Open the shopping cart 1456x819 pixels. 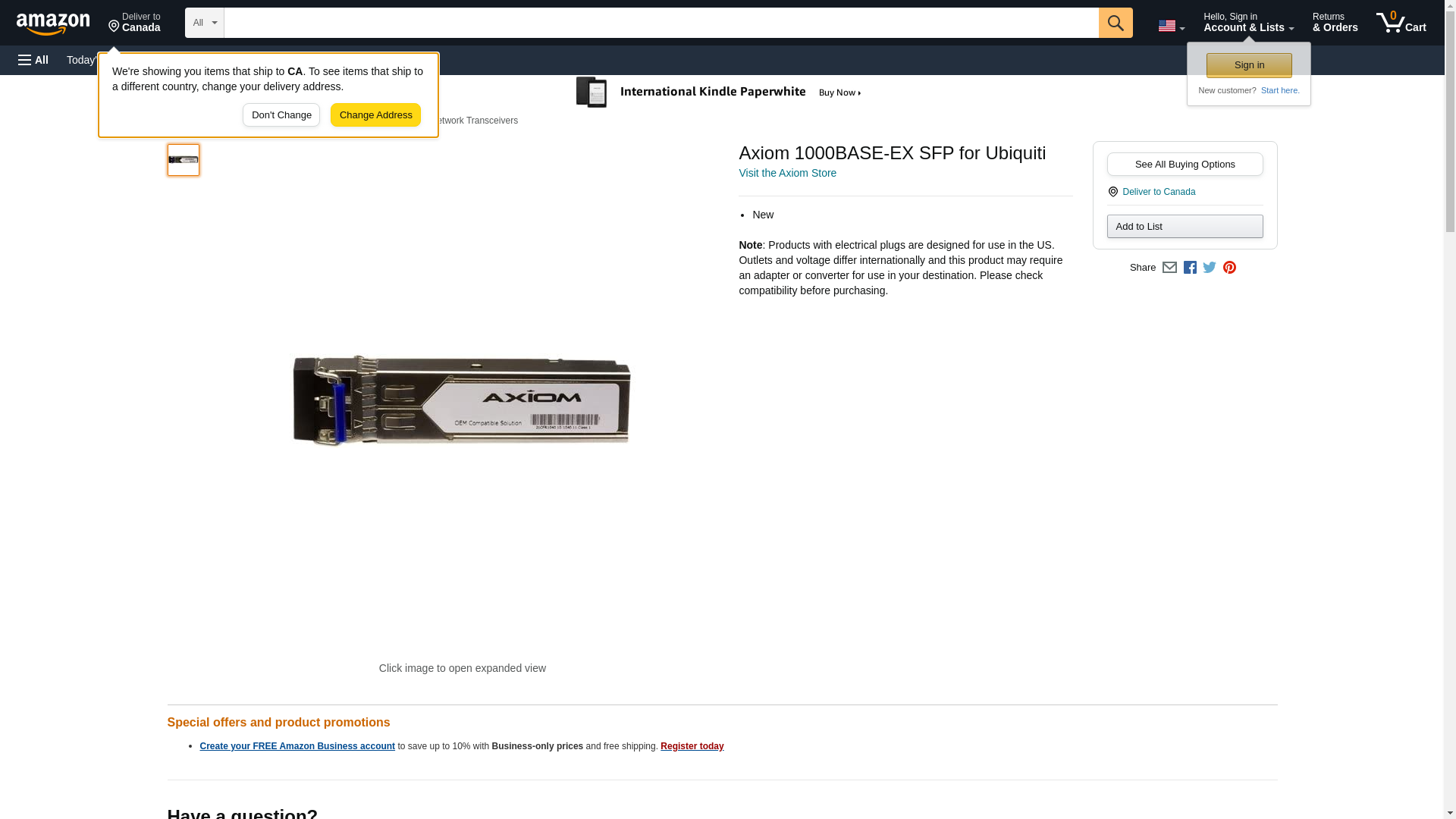tap(1401, 22)
